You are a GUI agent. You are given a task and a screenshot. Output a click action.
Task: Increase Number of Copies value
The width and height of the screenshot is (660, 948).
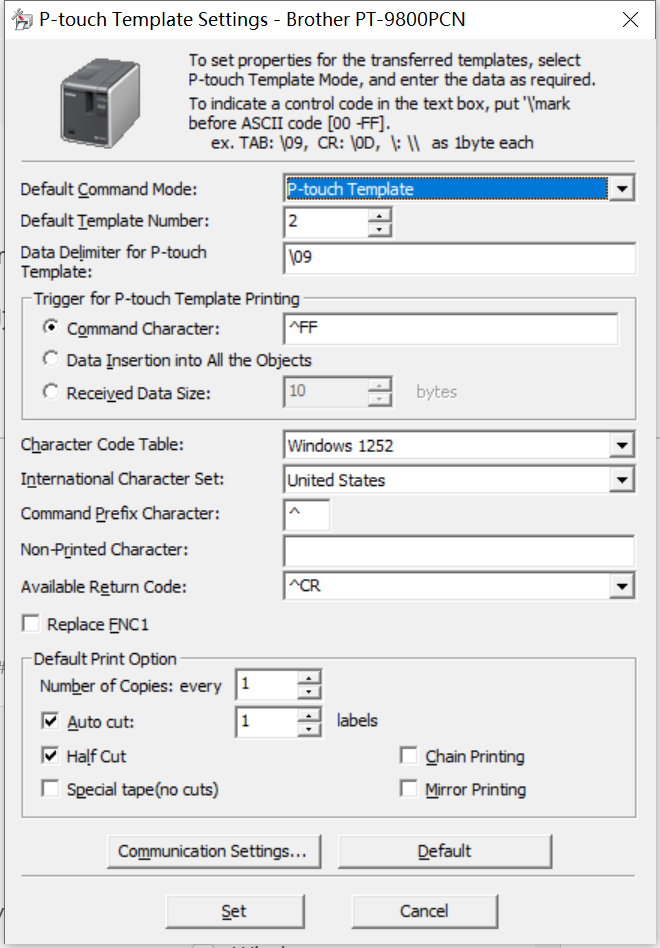[309, 677]
